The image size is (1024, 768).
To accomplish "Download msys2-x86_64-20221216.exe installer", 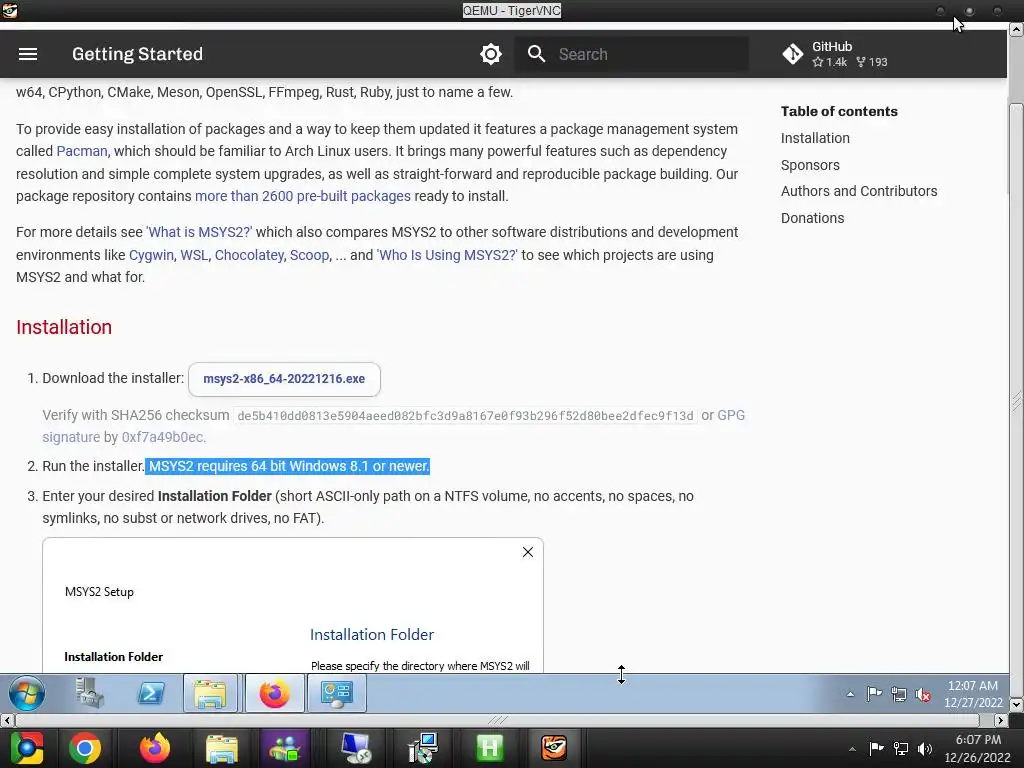I will pos(284,379).
